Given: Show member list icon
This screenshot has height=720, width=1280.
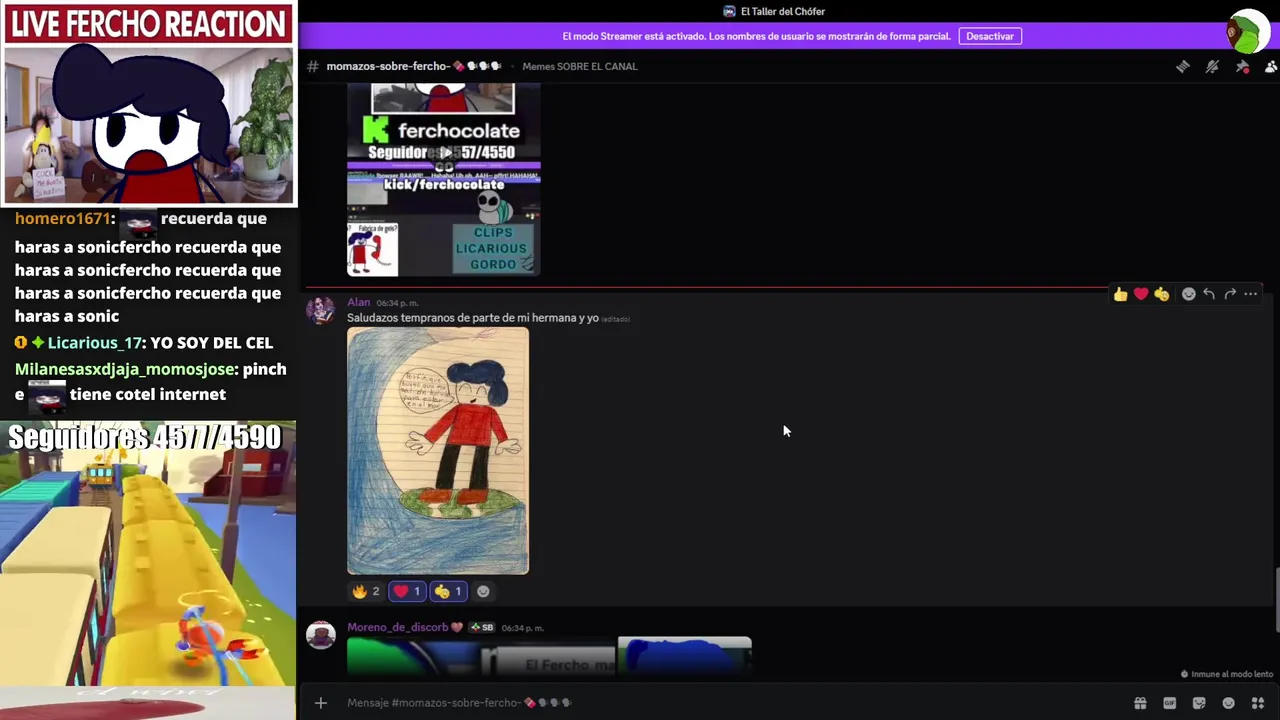Looking at the screenshot, I should [1271, 66].
